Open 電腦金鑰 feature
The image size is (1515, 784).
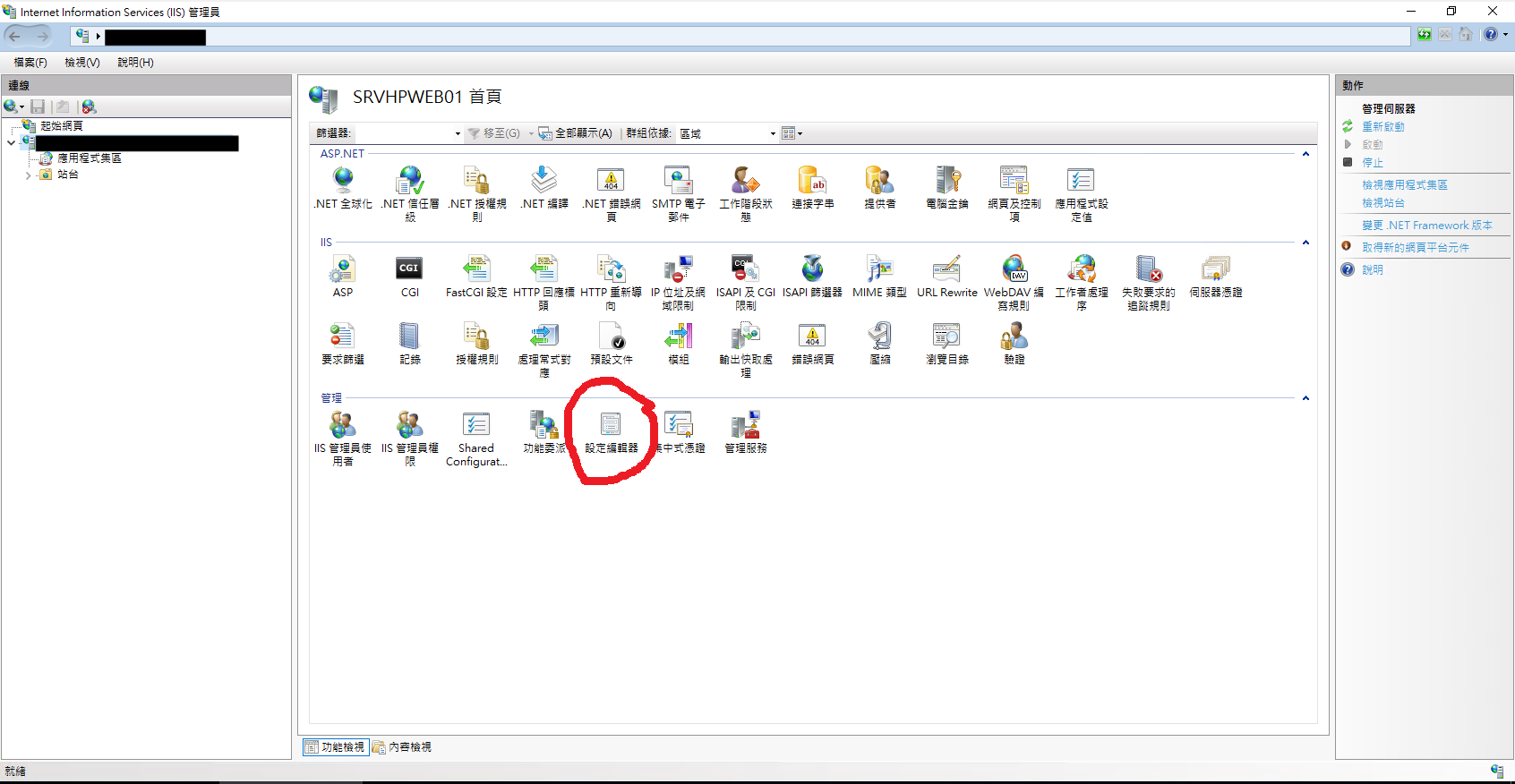947,188
